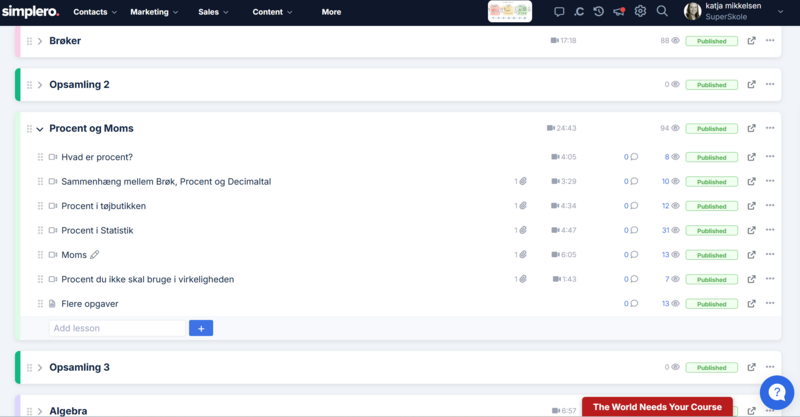This screenshot has width=800, height=417.
Task: Click the Add lesson text field
Action: 117,328
